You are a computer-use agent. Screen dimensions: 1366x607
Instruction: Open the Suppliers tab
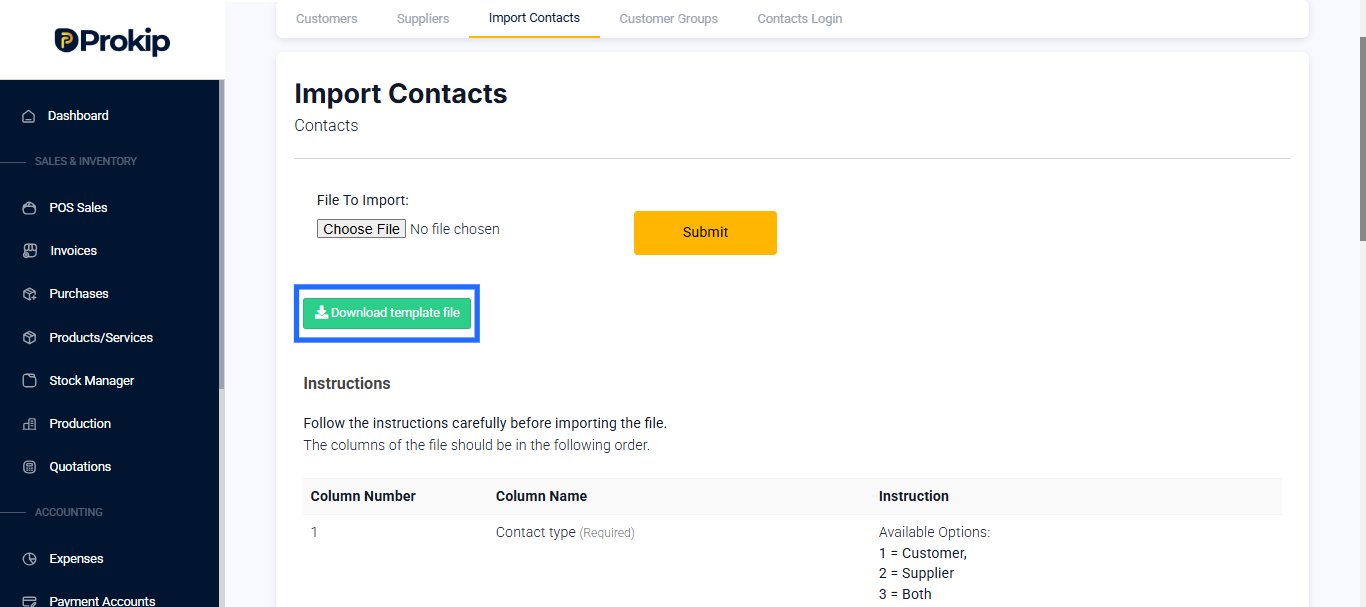pyautogui.click(x=423, y=18)
